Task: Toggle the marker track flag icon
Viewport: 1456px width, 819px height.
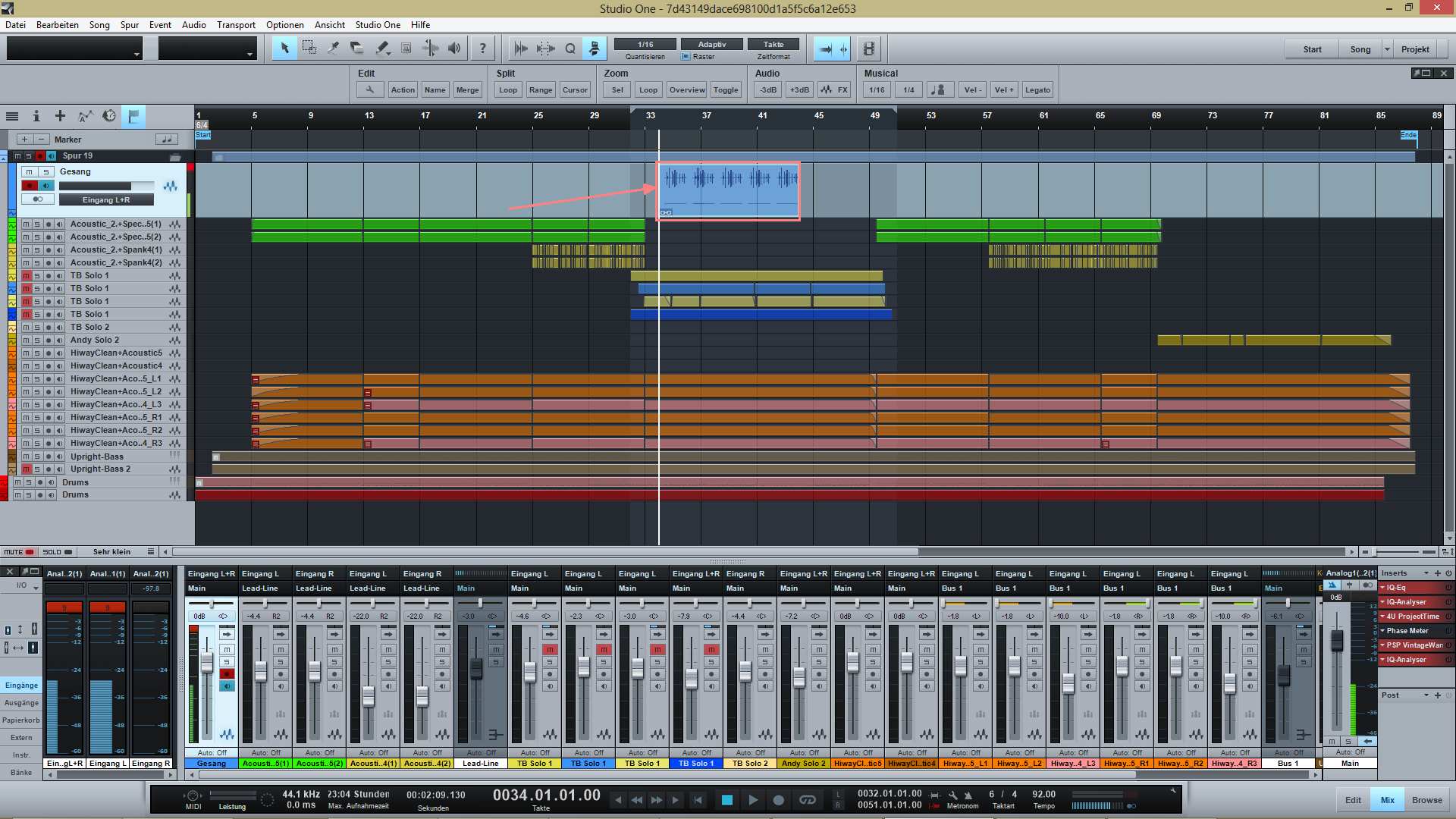Action: click(x=133, y=116)
